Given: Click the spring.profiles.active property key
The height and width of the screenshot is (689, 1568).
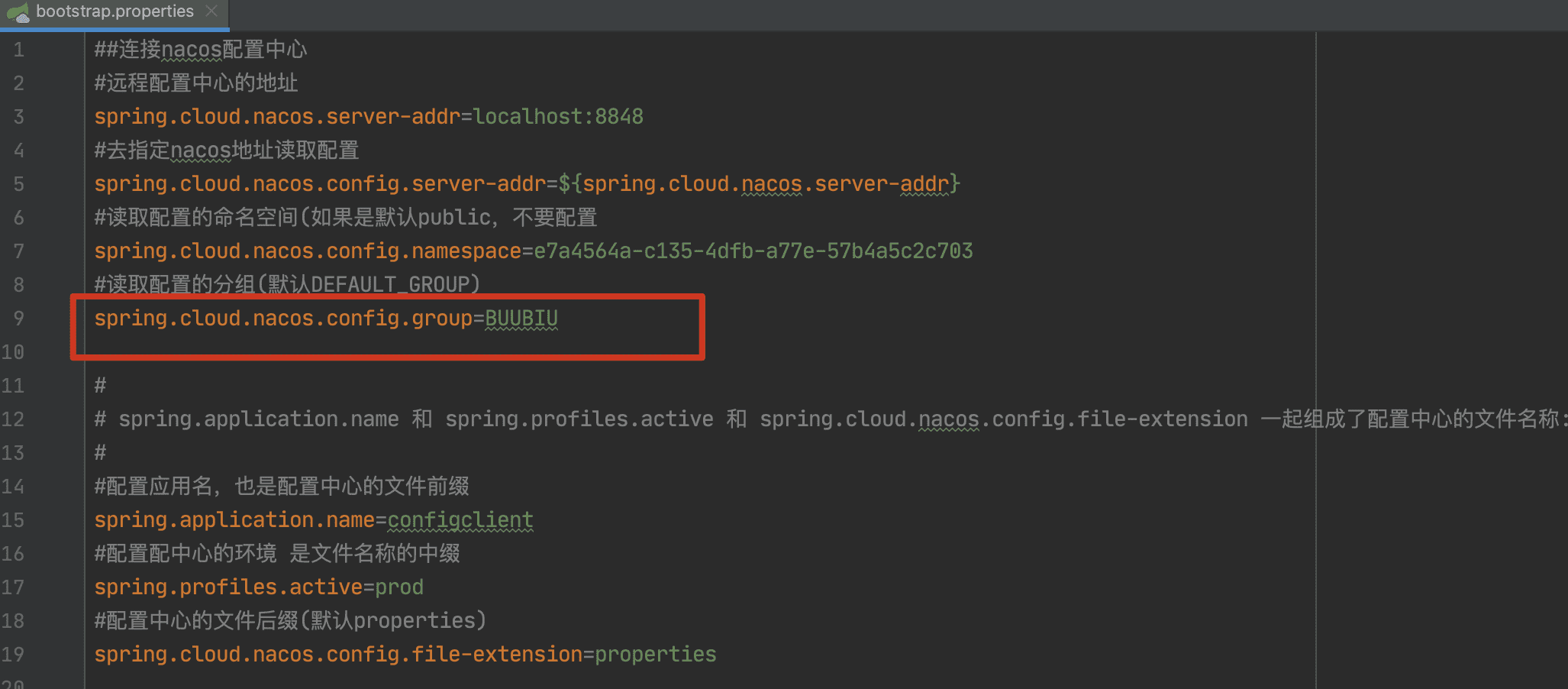Looking at the screenshot, I should coord(227,587).
